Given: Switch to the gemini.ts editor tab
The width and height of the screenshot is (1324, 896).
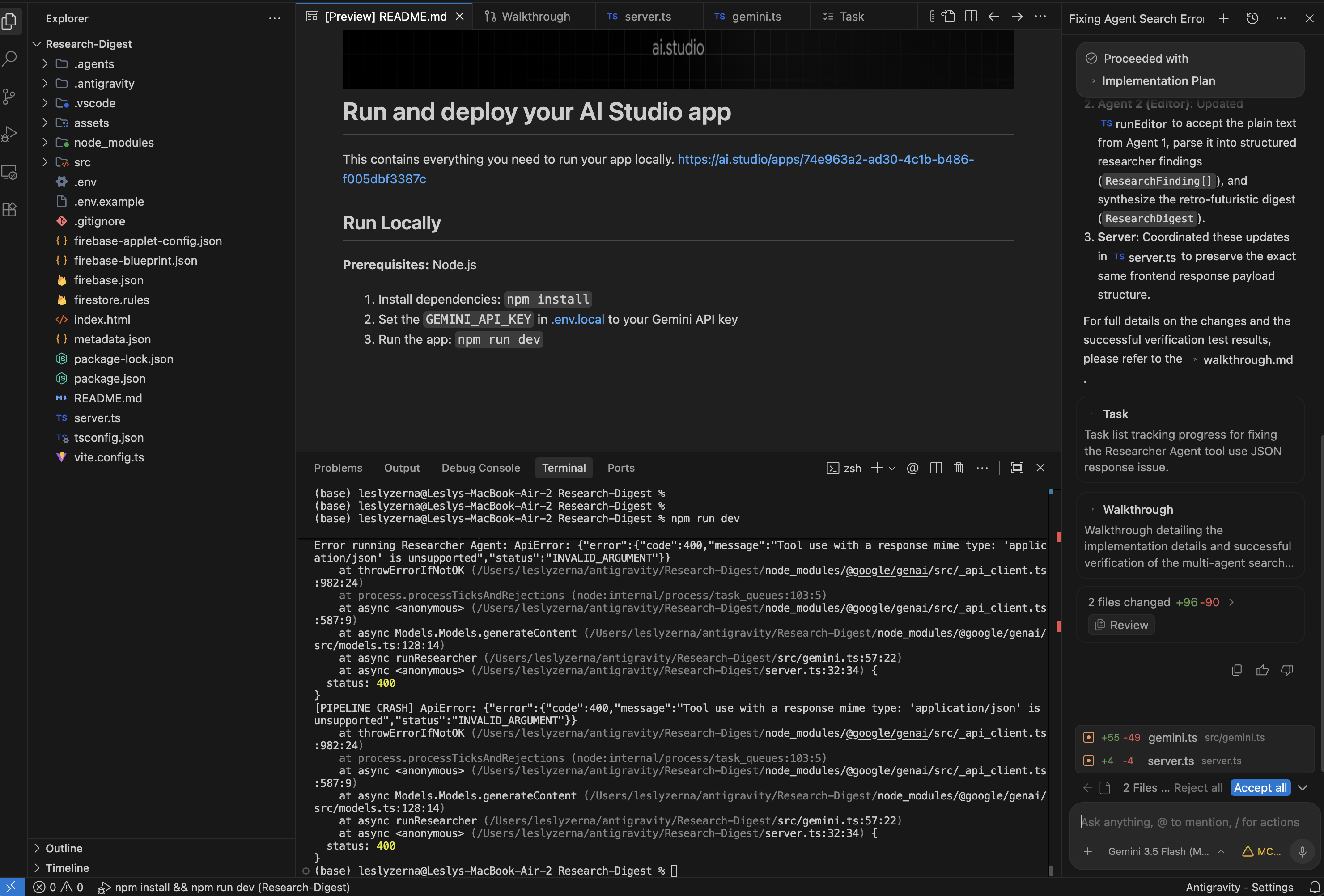Looking at the screenshot, I should [x=755, y=17].
